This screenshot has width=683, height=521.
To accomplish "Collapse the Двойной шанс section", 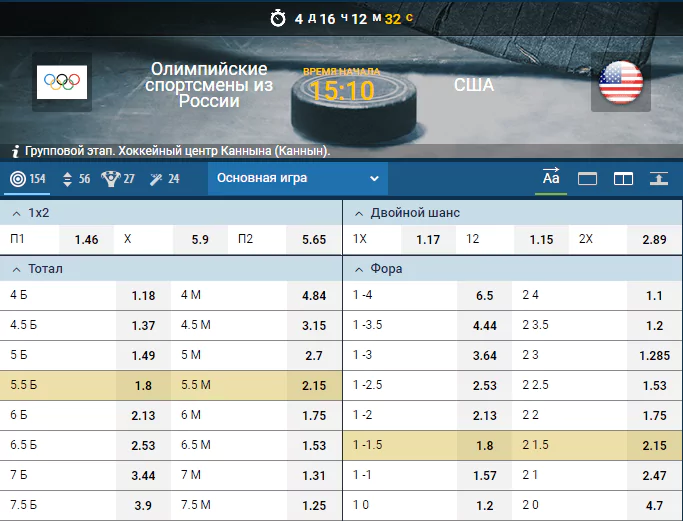I will 359,213.
